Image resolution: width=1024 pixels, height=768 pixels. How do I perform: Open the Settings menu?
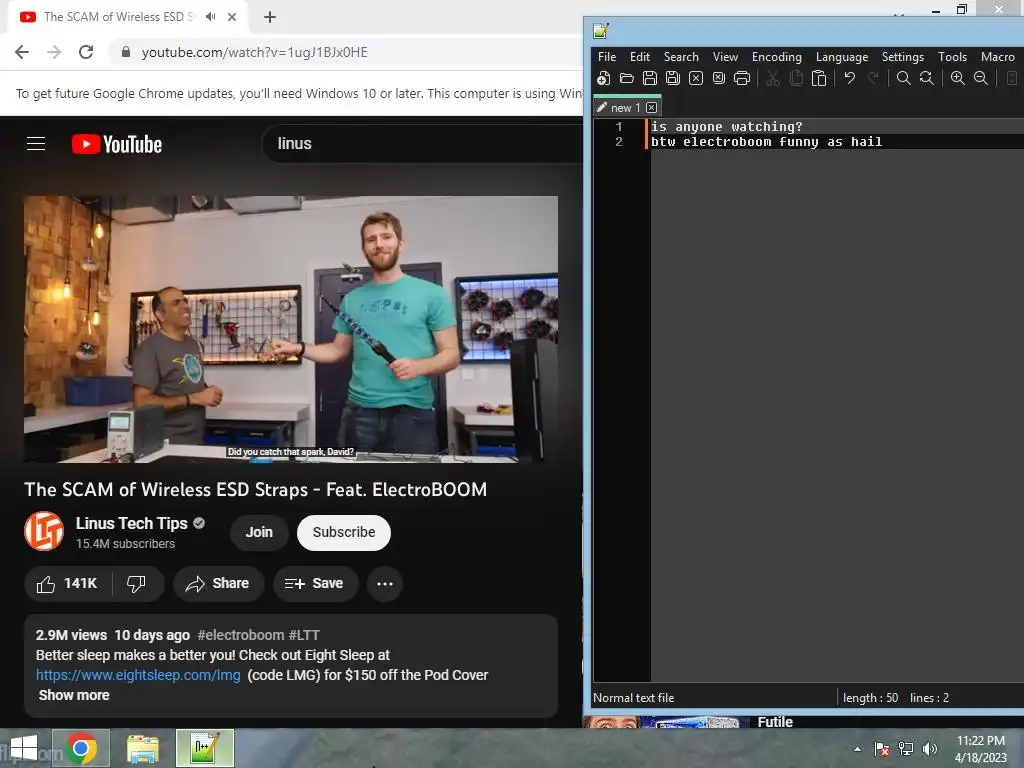(903, 57)
